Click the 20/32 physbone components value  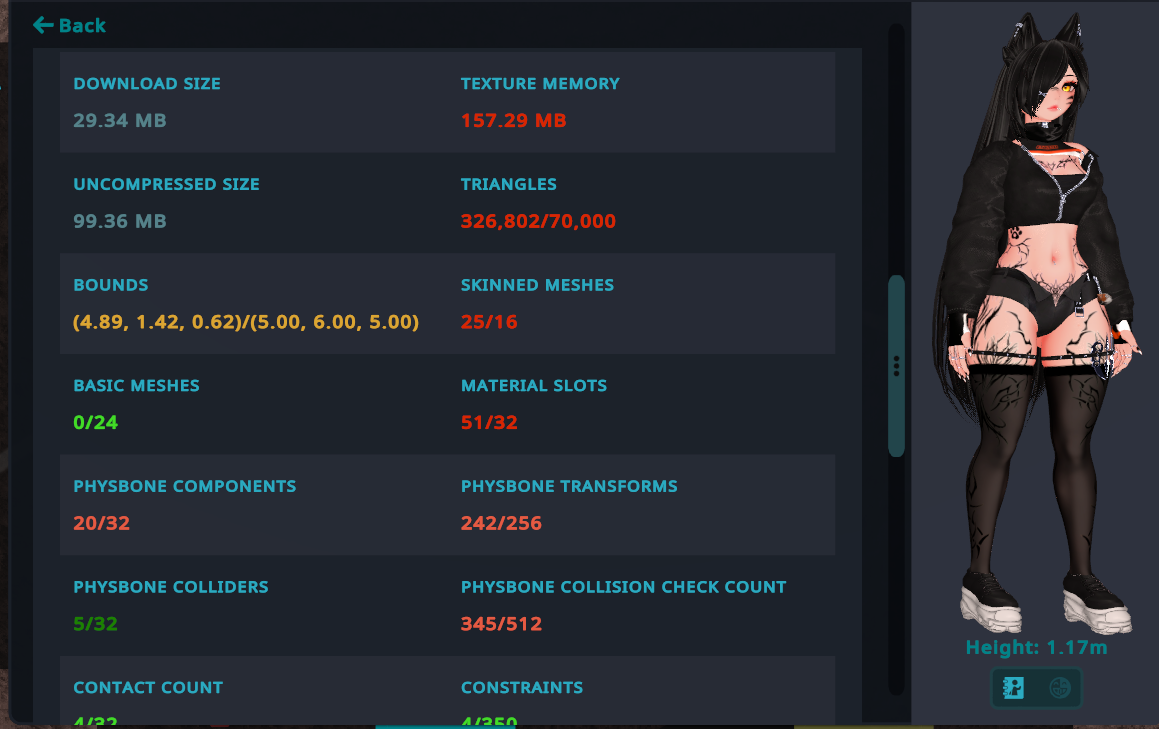(101, 523)
